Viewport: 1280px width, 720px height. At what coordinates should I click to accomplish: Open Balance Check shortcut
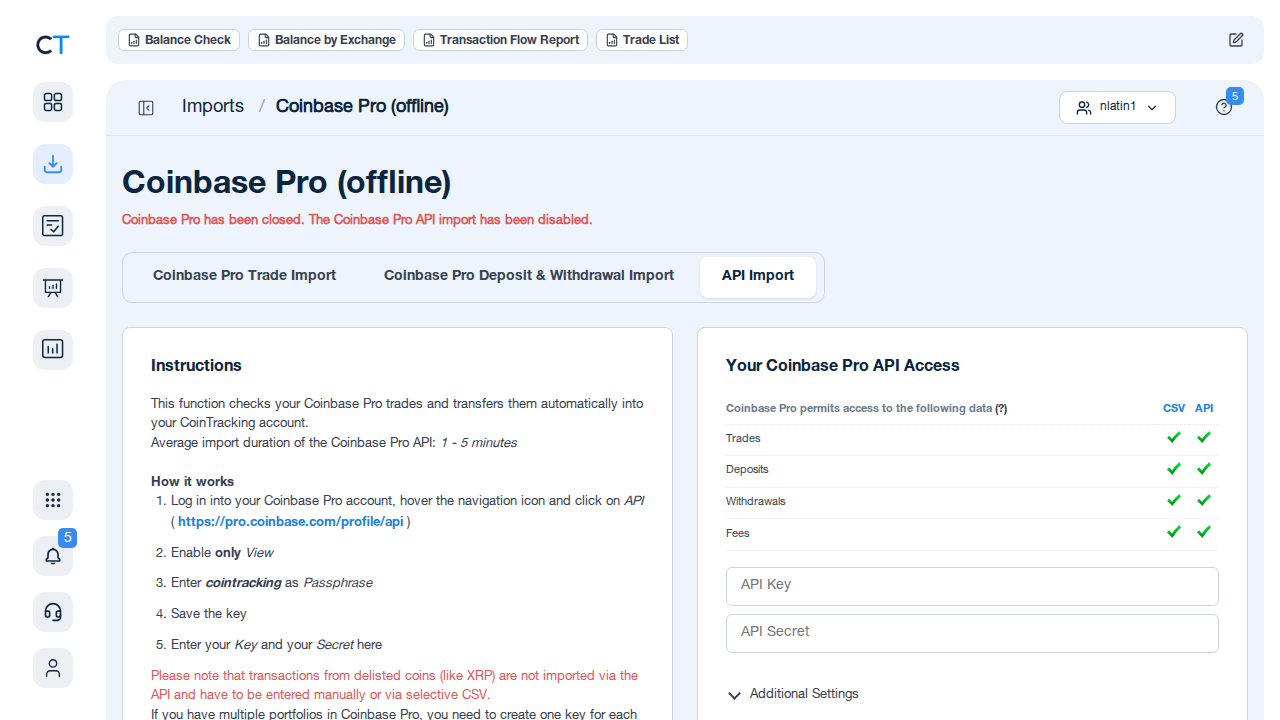point(179,40)
